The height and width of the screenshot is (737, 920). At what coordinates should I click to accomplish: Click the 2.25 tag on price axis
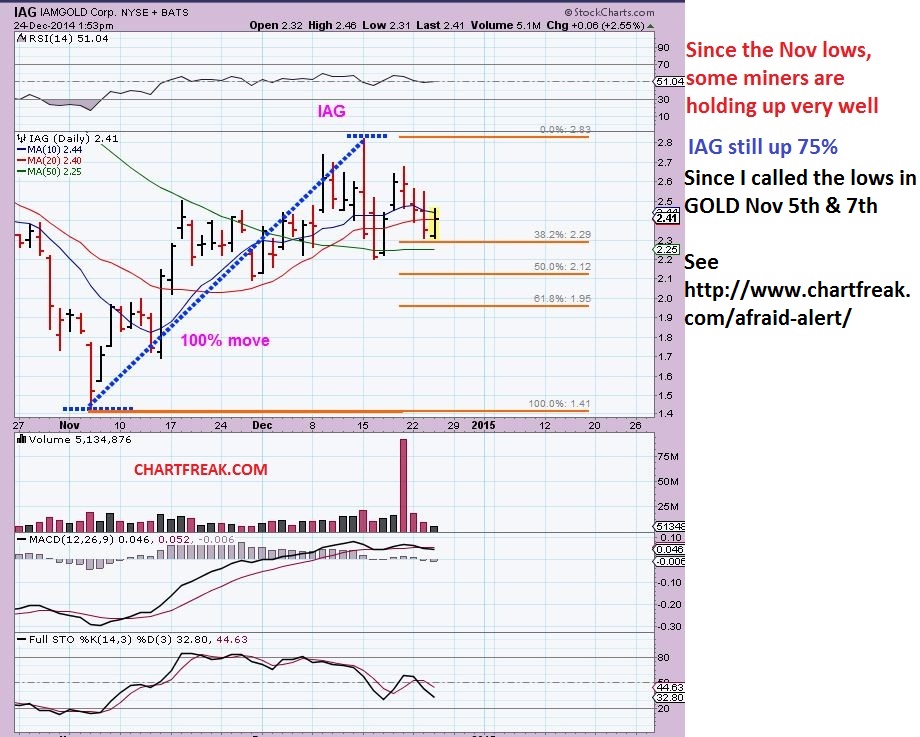tap(668, 249)
